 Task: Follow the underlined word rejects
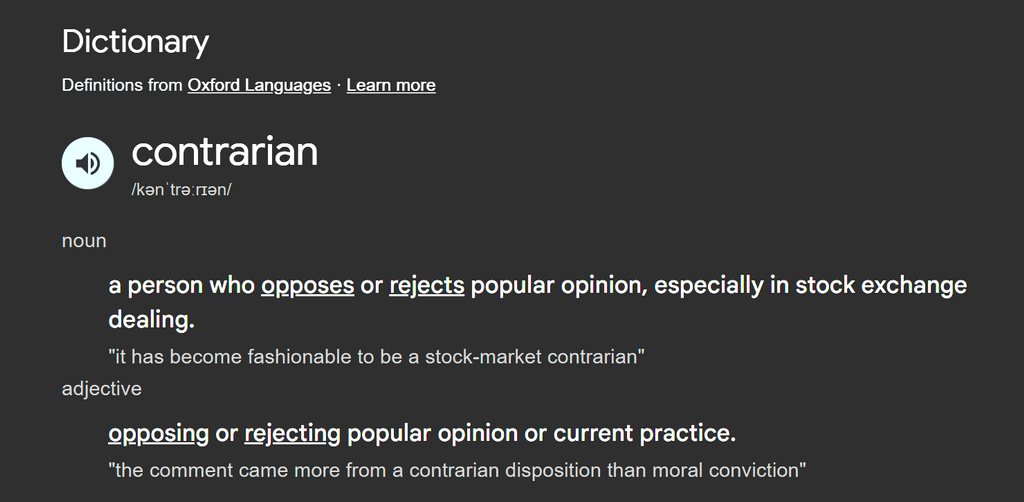click(427, 285)
